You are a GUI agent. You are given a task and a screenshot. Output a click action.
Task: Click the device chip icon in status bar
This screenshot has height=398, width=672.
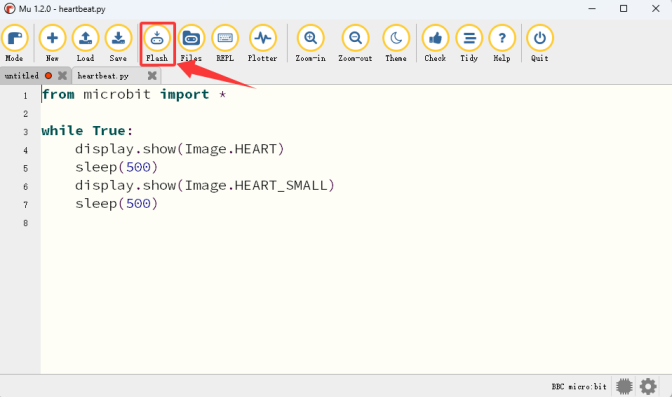624,386
